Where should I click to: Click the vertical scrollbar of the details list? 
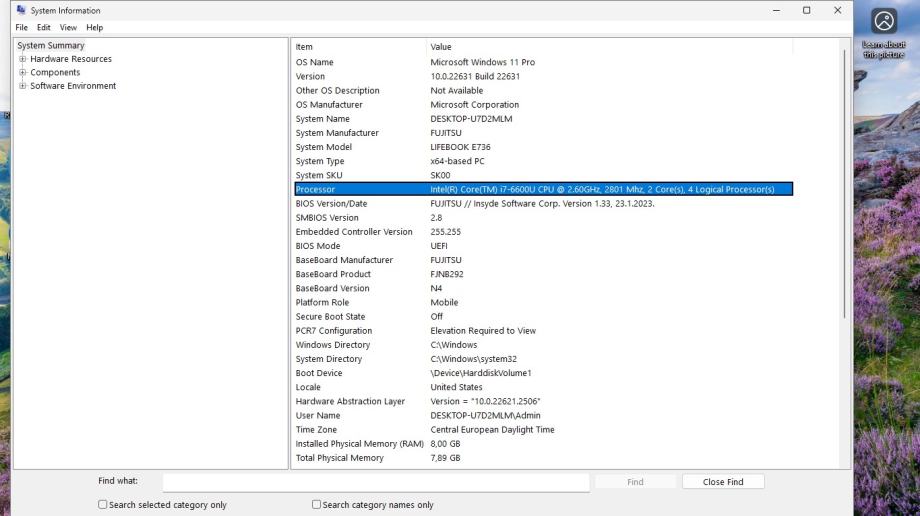pos(844,182)
